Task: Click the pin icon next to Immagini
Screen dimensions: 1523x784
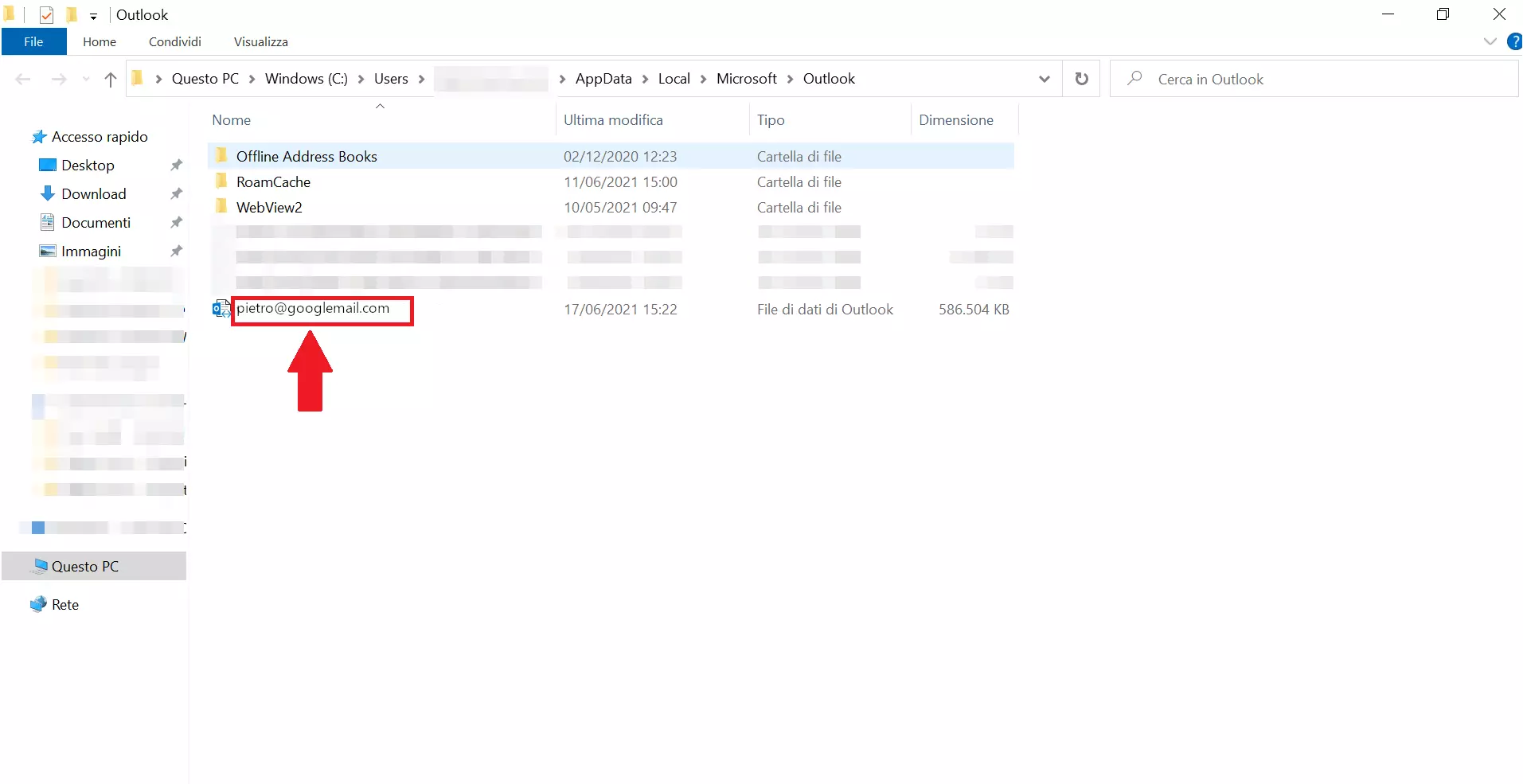Action: [x=177, y=251]
